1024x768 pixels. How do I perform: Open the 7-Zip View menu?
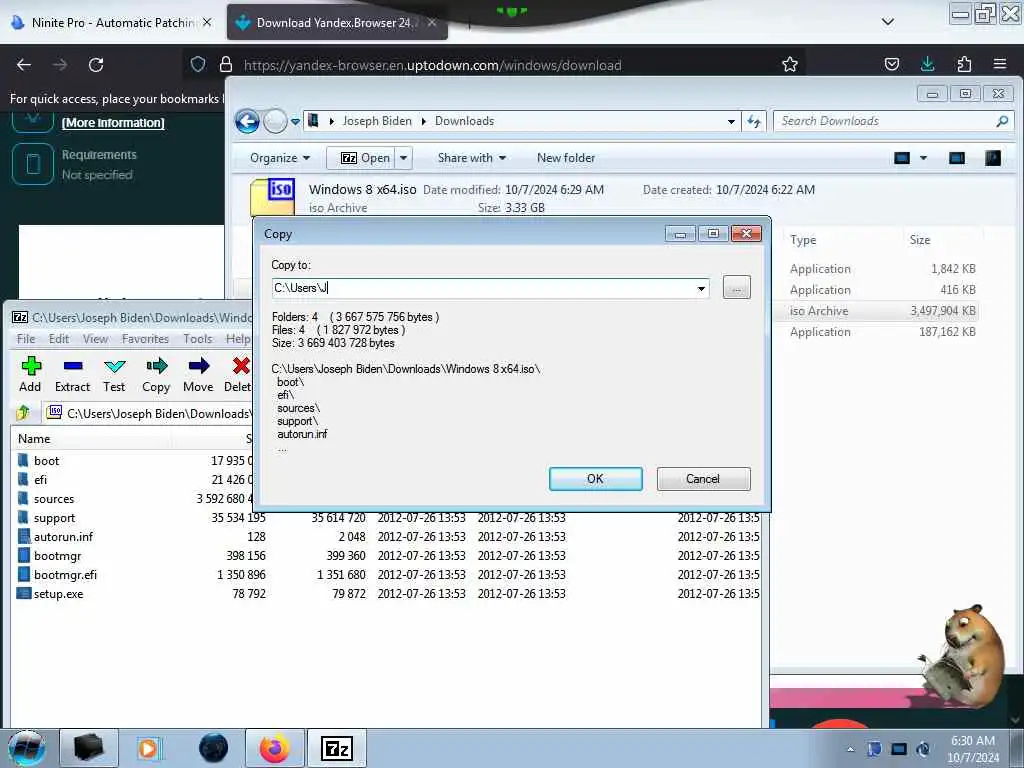pos(95,339)
